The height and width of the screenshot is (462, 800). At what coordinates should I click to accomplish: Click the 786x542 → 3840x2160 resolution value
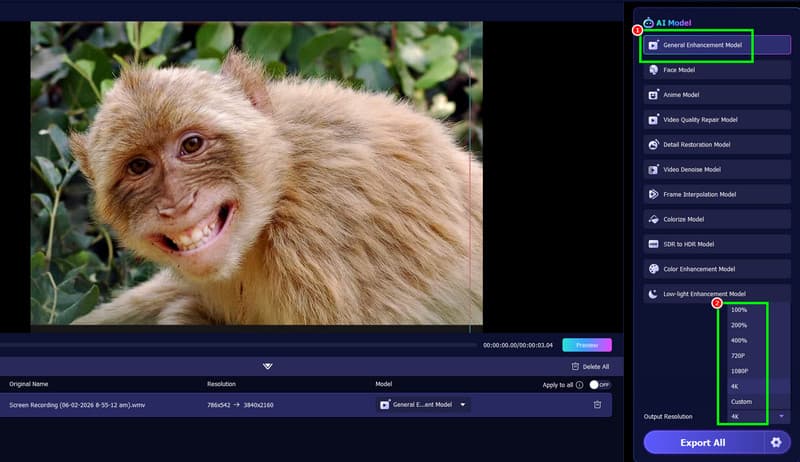click(240, 405)
